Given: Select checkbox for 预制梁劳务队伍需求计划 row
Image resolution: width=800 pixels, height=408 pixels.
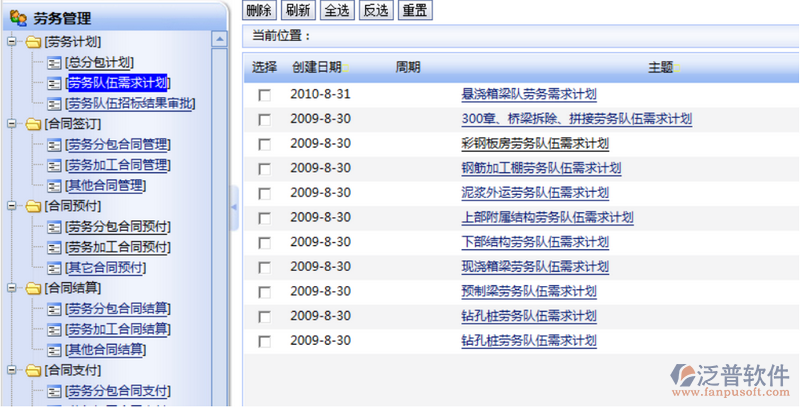Looking at the screenshot, I should point(264,293).
